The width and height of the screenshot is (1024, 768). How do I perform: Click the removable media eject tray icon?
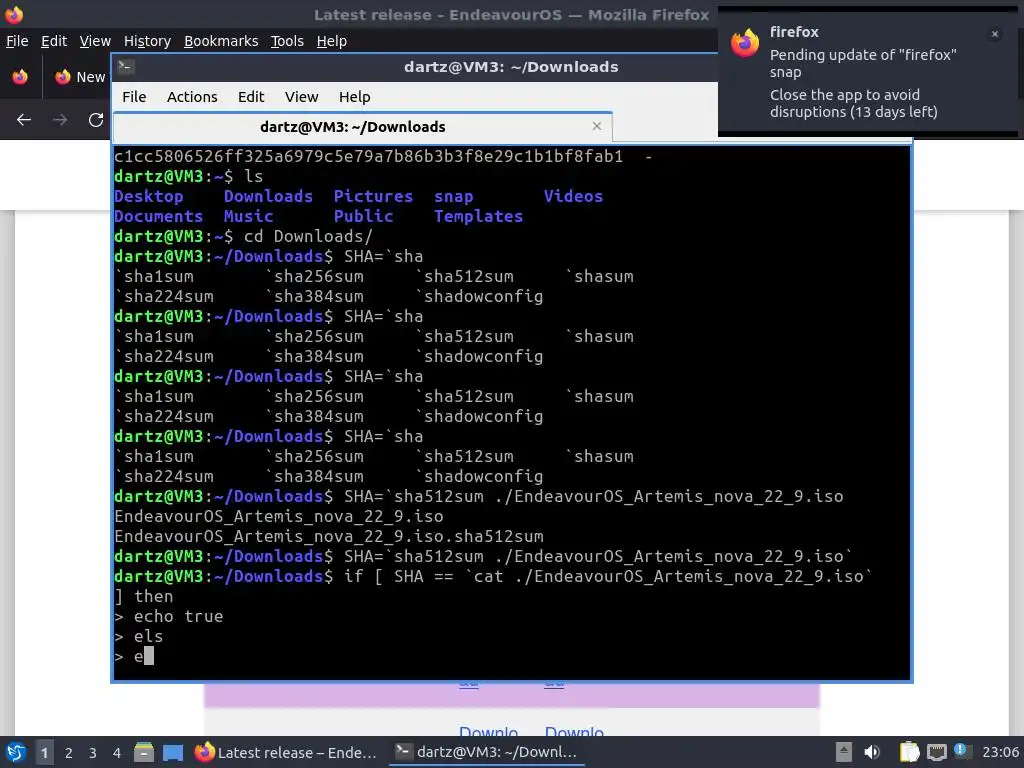[844, 752]
